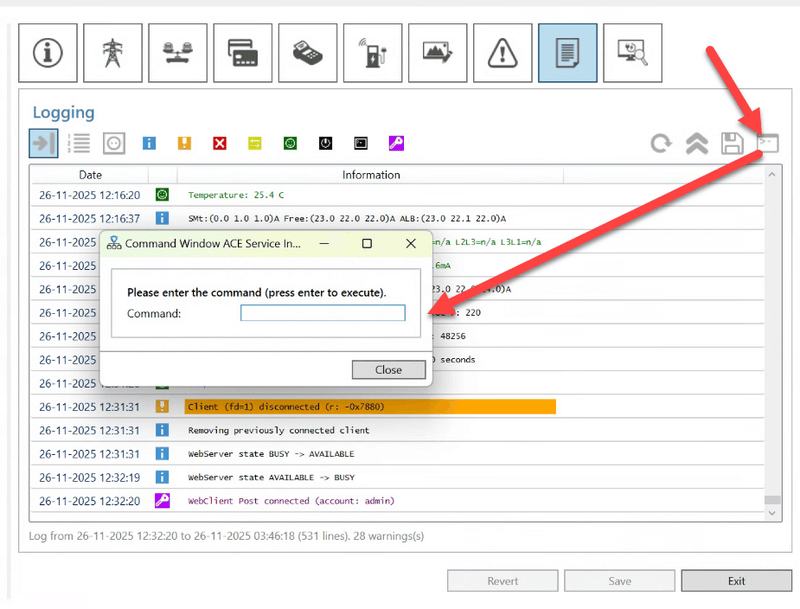Viewport: 800px width, 609px height.
Task: Select the 'Client (fd=1) disconnected' warning row
Action: pos(397,407)
